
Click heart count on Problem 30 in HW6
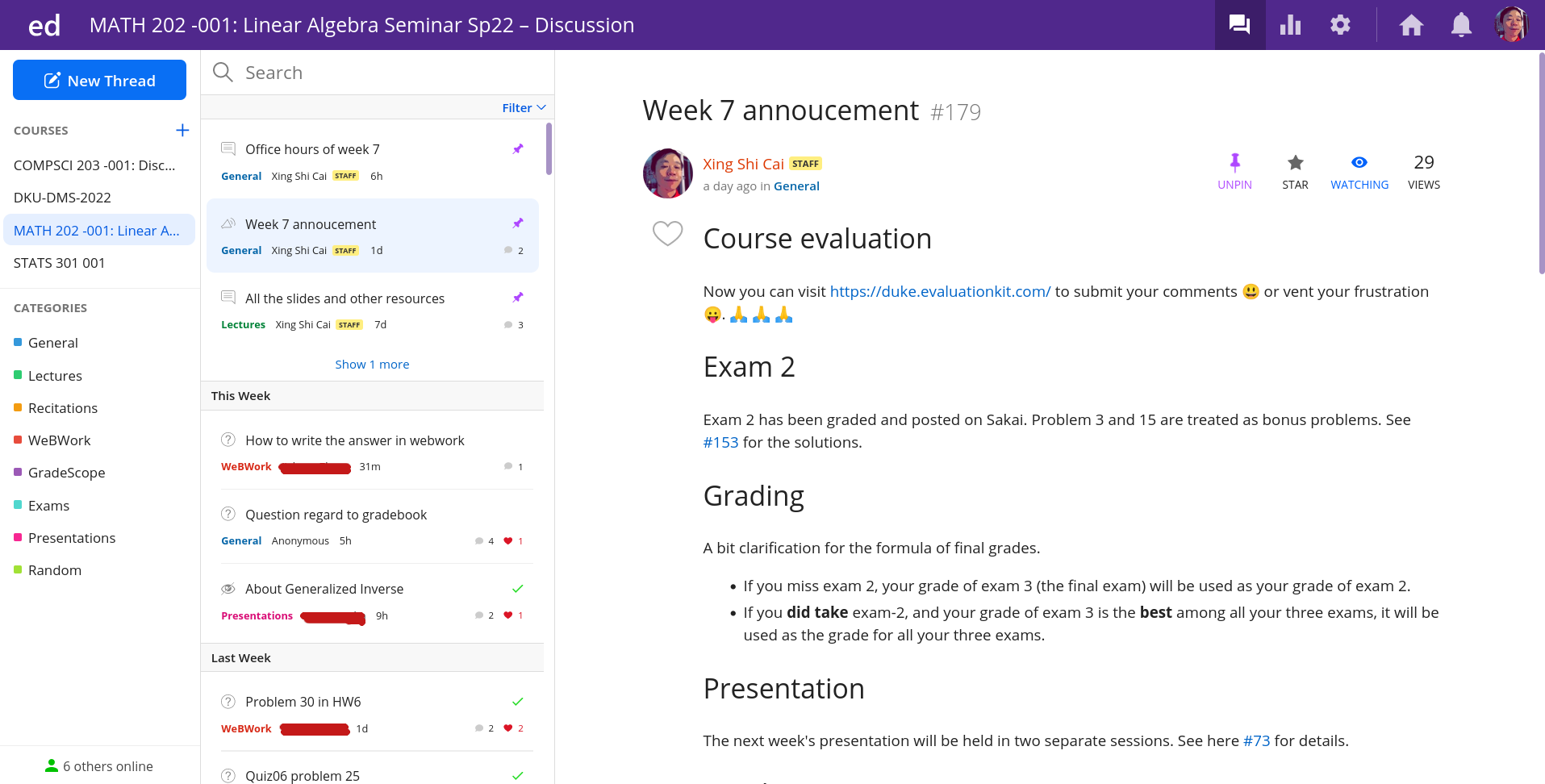pyautogui.click(x=513, y=728)
